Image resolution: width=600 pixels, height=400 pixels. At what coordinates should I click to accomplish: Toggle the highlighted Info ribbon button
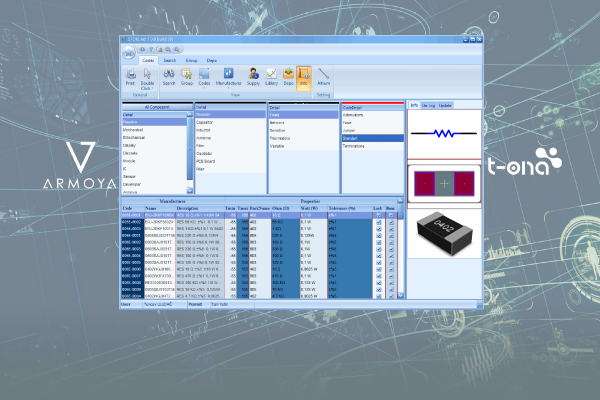pyautogui.click(x=303, y=78)
